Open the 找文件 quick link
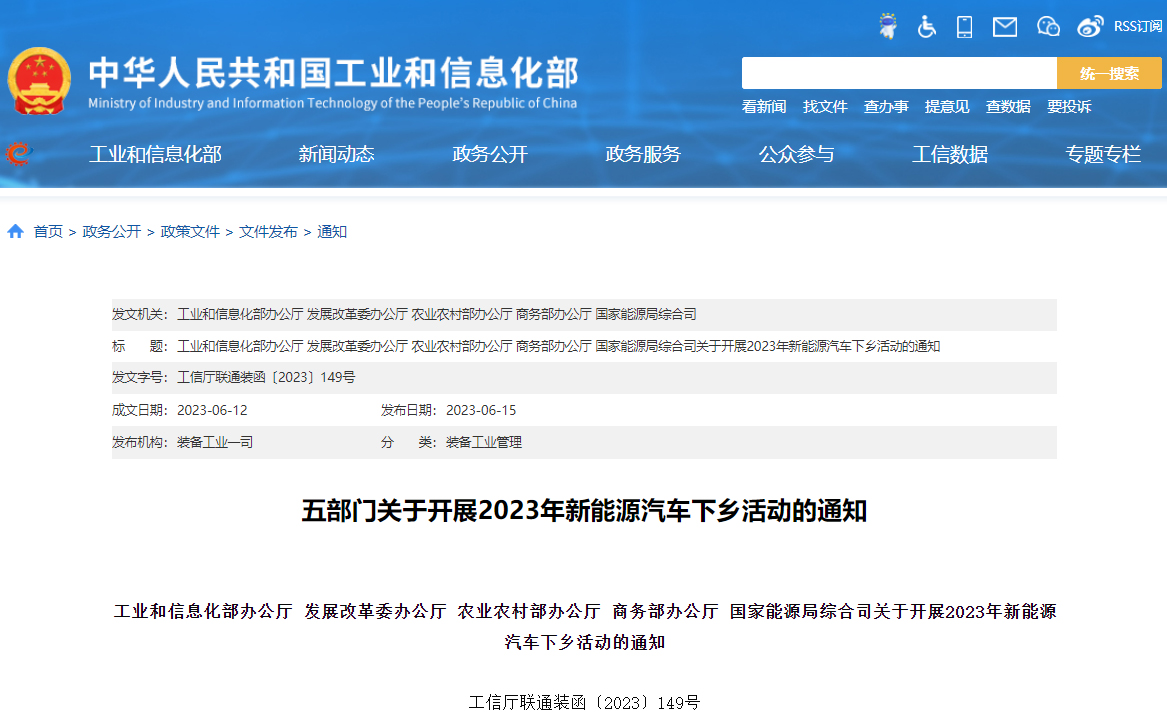Image resolution: width=1167 pixels, height=714 pixels. [x=825, y=107]
